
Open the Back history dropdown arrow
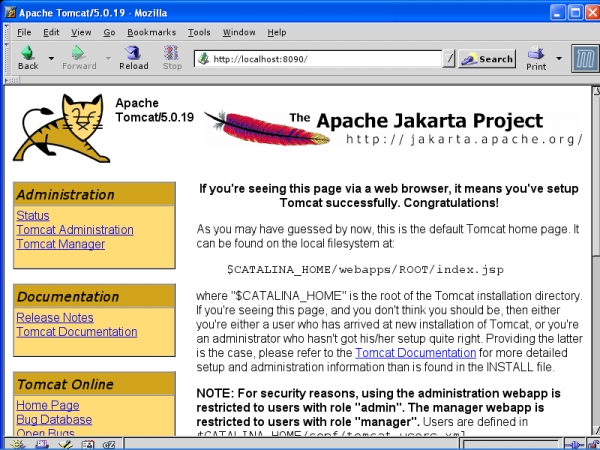pos(51,58)
